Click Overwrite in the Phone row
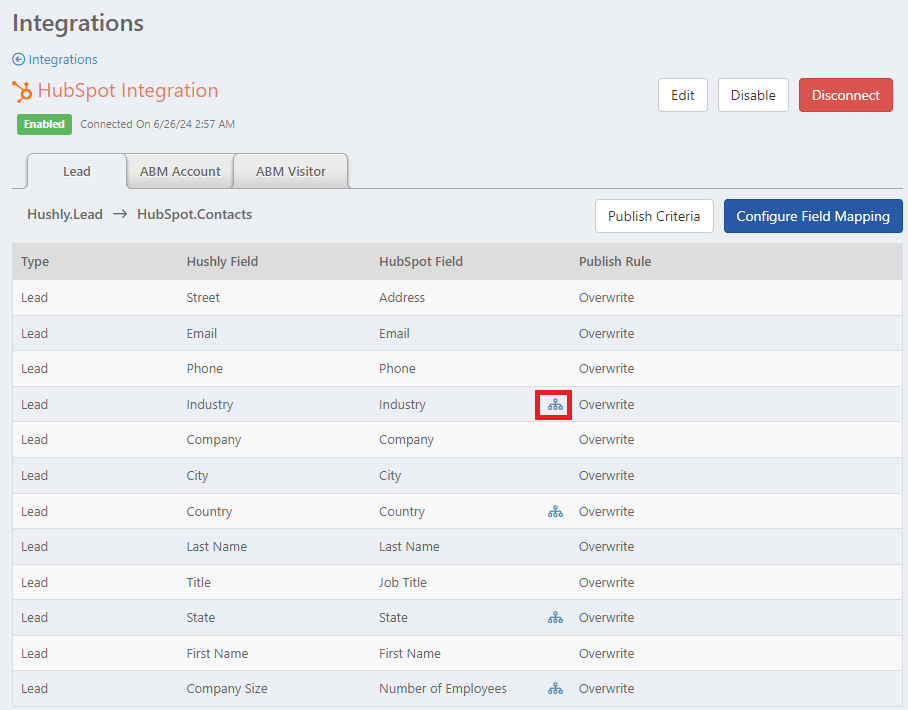This screenshot has height=710, width=908. (x=606, y=369)
